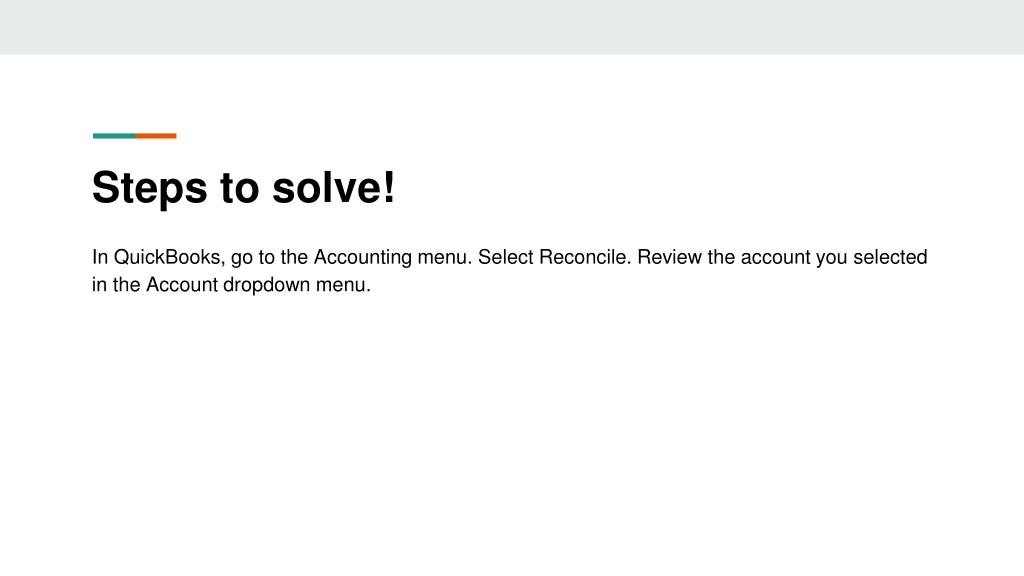
Task: Click the word 'dropdown' in the second line
Action: tap(266, 285)
